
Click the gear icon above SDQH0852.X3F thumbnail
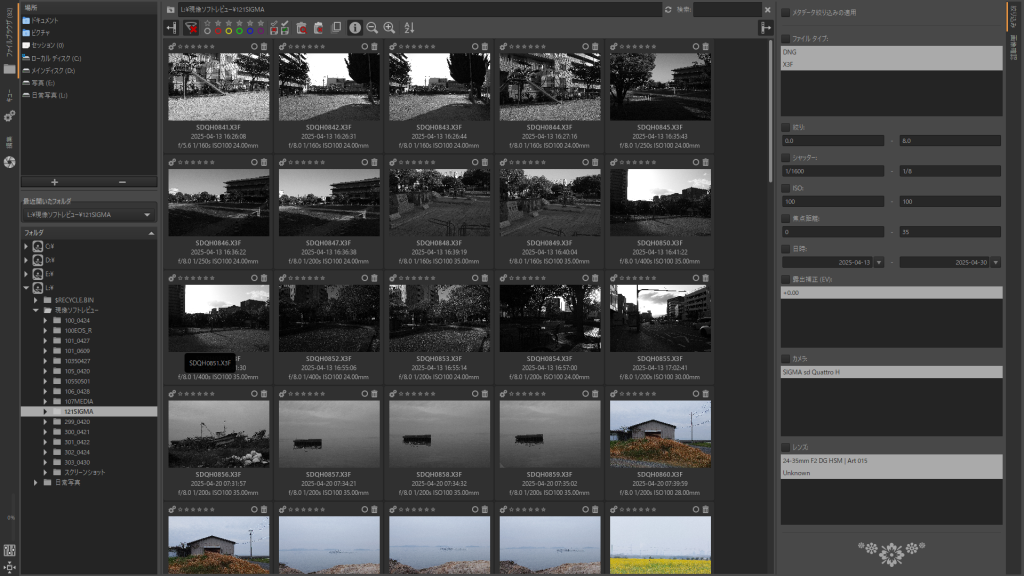(282, 278)
